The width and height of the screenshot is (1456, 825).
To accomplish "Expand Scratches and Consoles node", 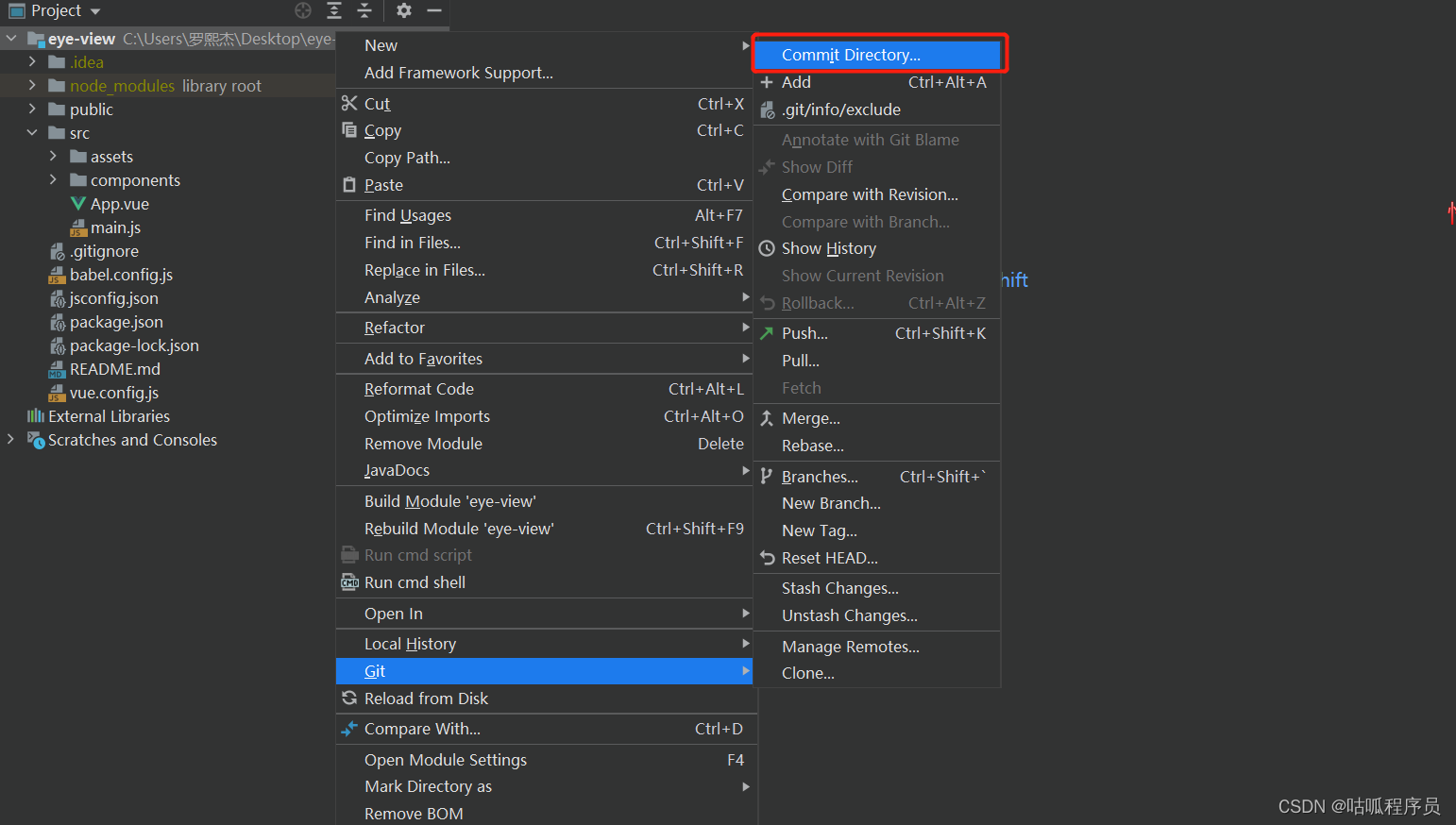I will pyautogui.click(x=11, y=439).
